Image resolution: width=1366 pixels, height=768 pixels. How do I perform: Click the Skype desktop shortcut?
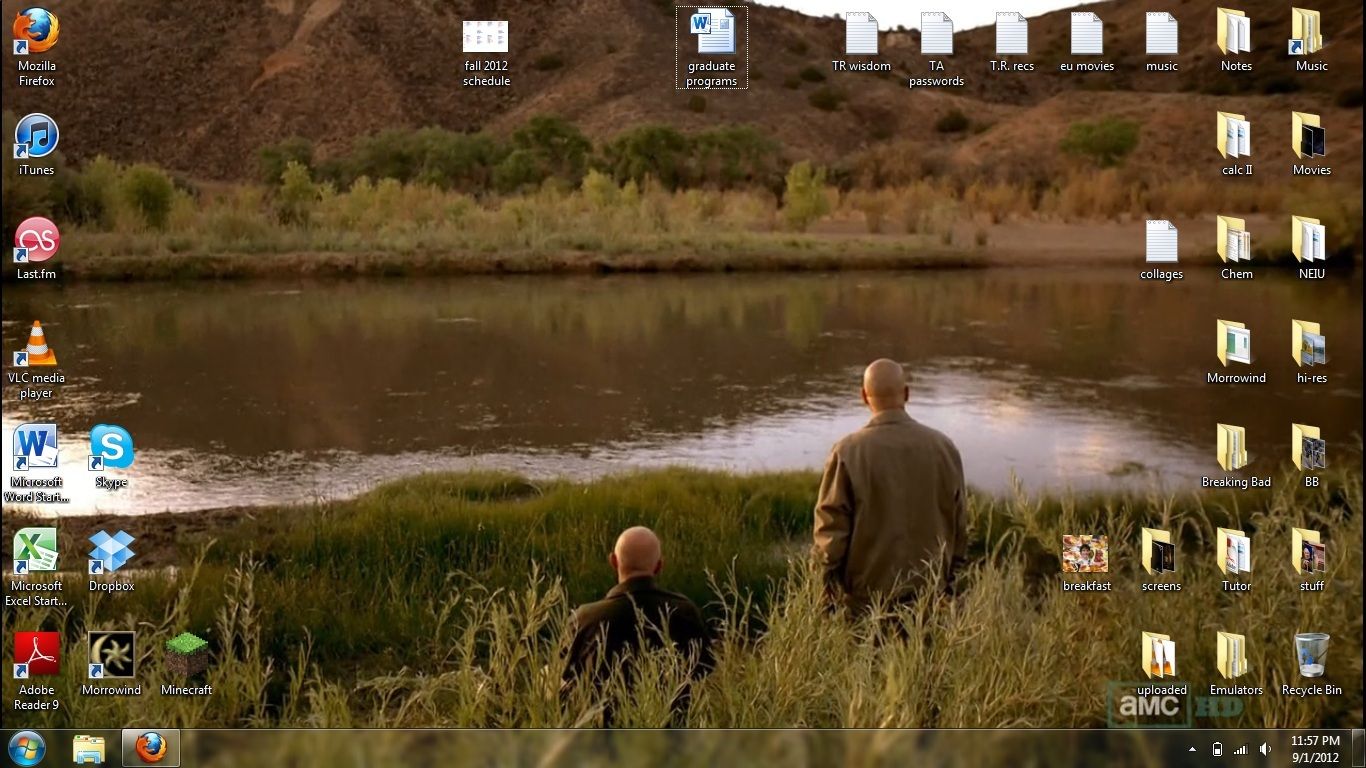[111, 450]
